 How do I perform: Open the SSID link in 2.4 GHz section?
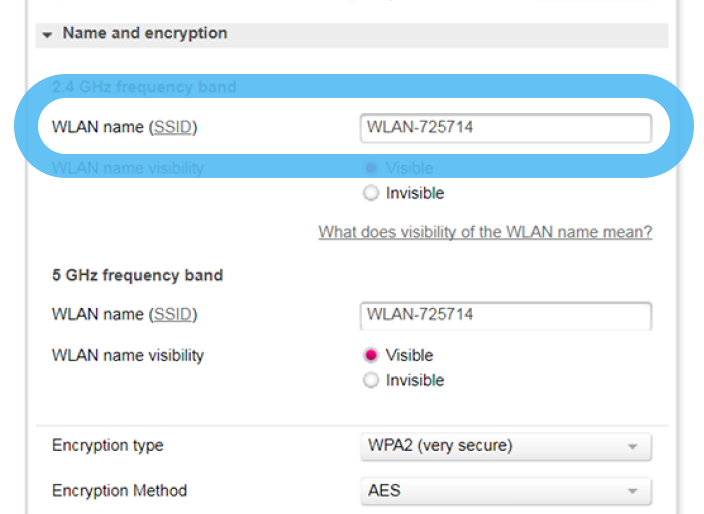[173, 128]
